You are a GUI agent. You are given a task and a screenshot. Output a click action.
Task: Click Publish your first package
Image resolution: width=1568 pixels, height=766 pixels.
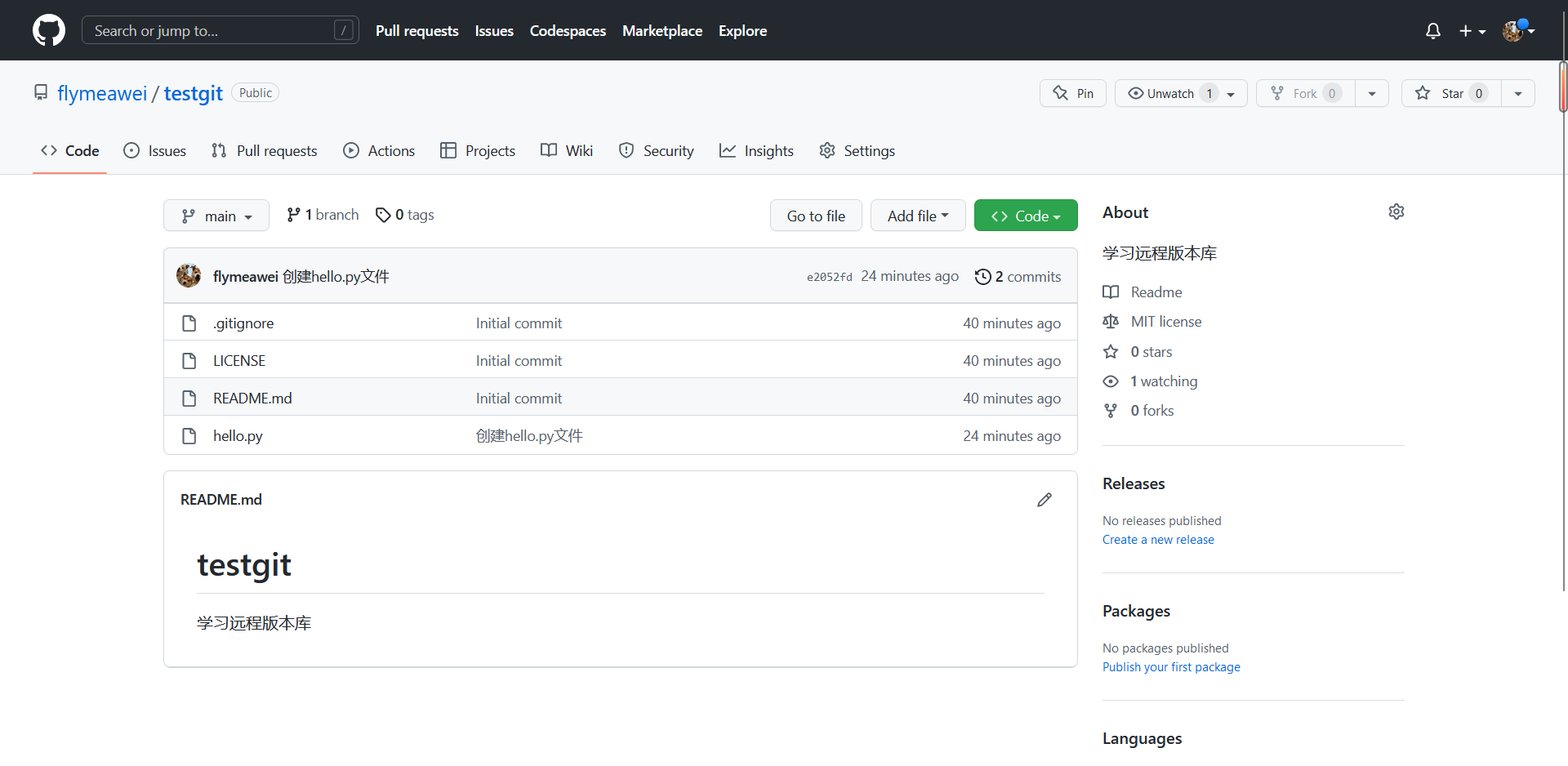point(1171,667)
